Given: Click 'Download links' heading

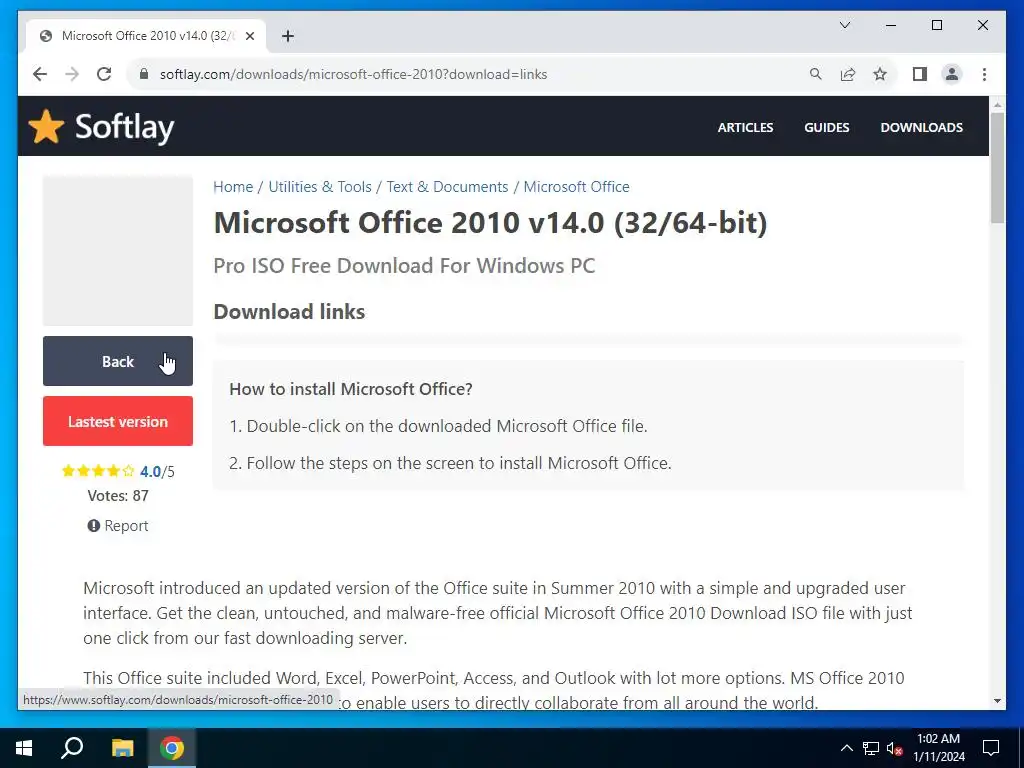Looking at the screenshot, I should (x=289, y=312).
